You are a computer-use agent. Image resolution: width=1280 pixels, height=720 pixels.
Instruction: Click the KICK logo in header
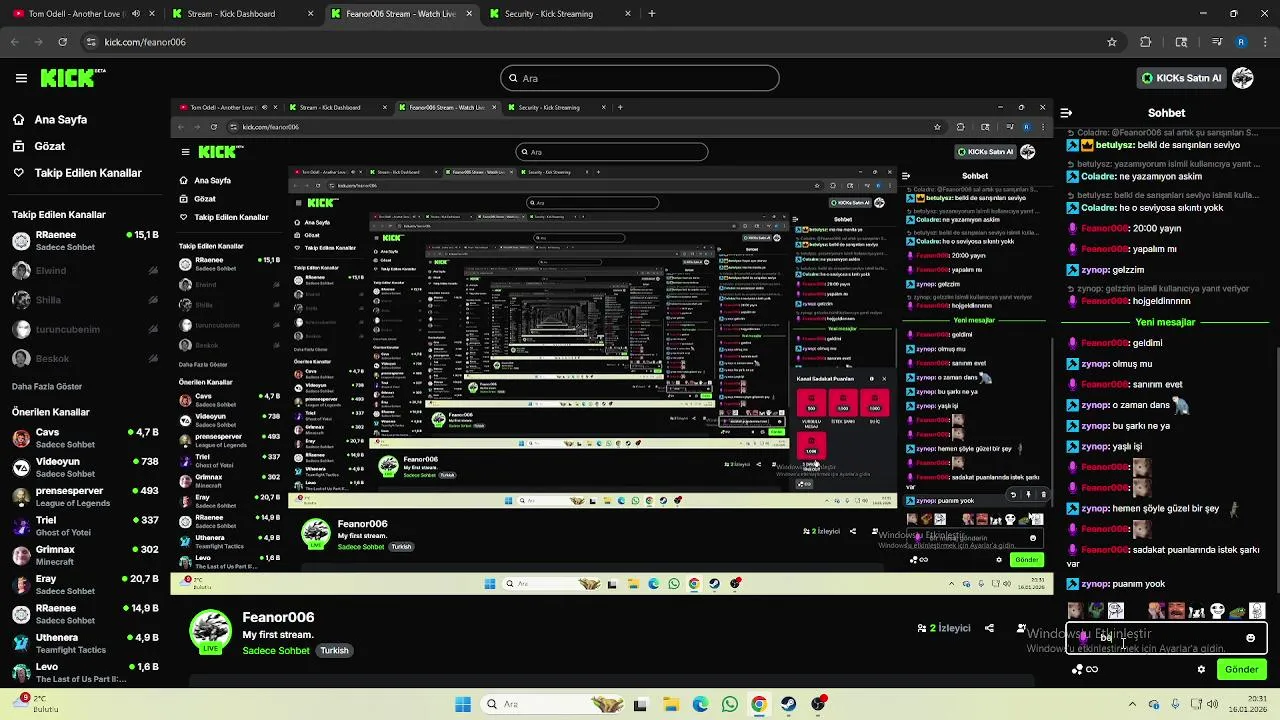(72, 78)
